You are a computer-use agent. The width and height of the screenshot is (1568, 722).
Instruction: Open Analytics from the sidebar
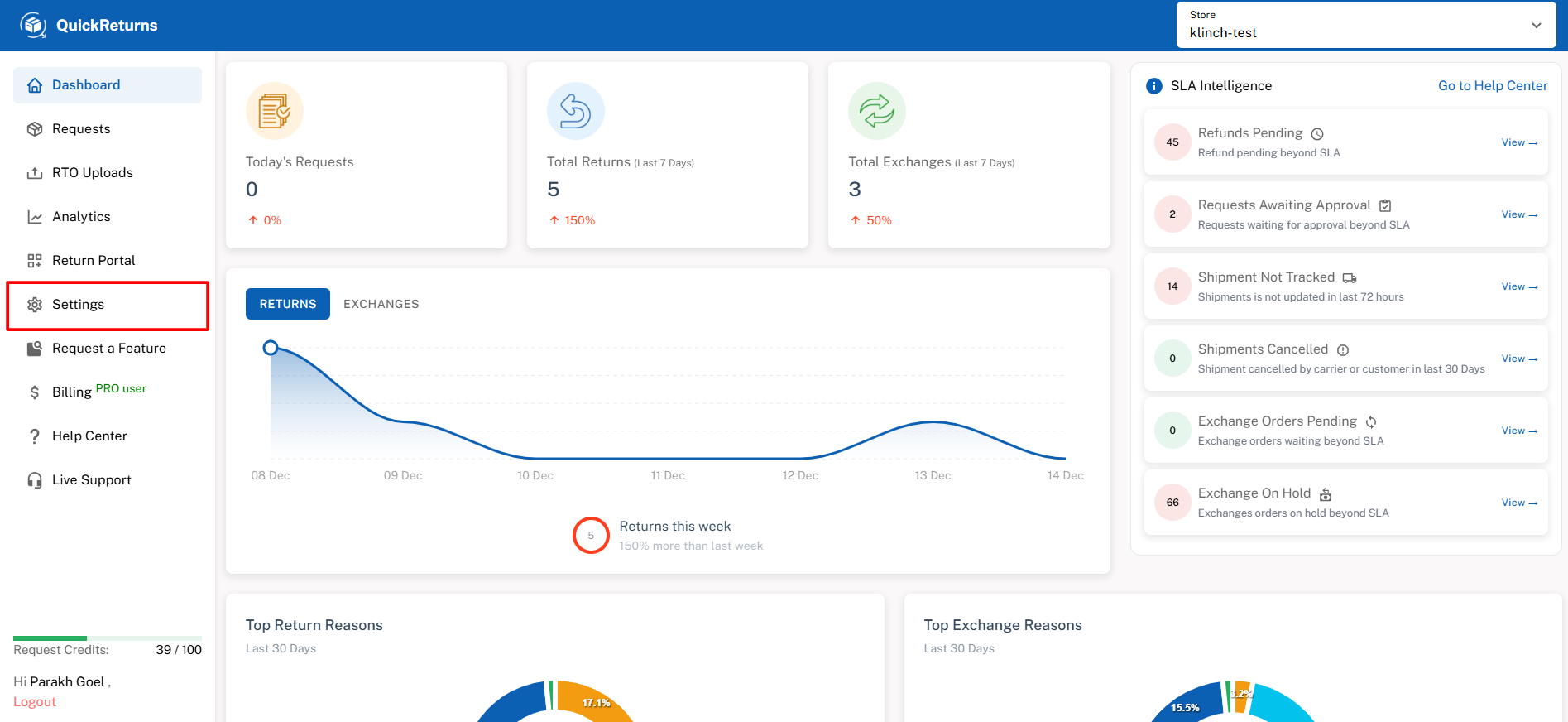[81, 217]
